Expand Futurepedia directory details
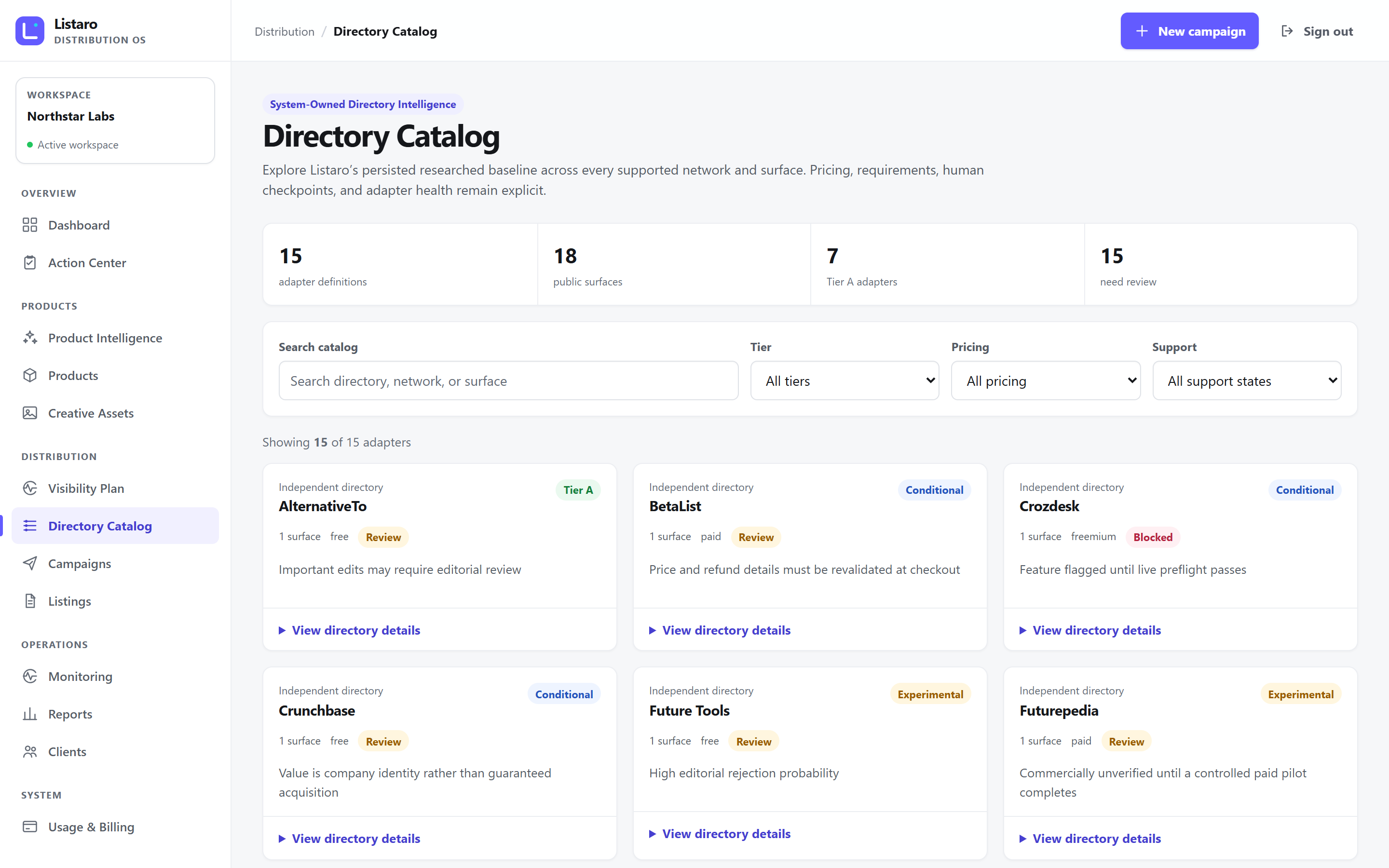Image resolution: width=1389 pixels, height=868 pixels. click(x=1090, y=839)
